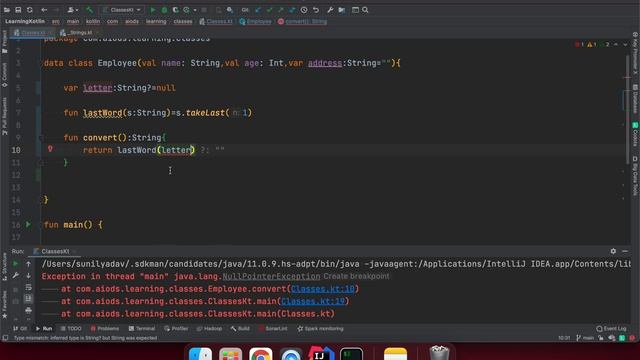Image resolution: width=640 pixels, height=360 pixels.
Task: Run ClassesKt with the green play icon
Action: point(153,10)
